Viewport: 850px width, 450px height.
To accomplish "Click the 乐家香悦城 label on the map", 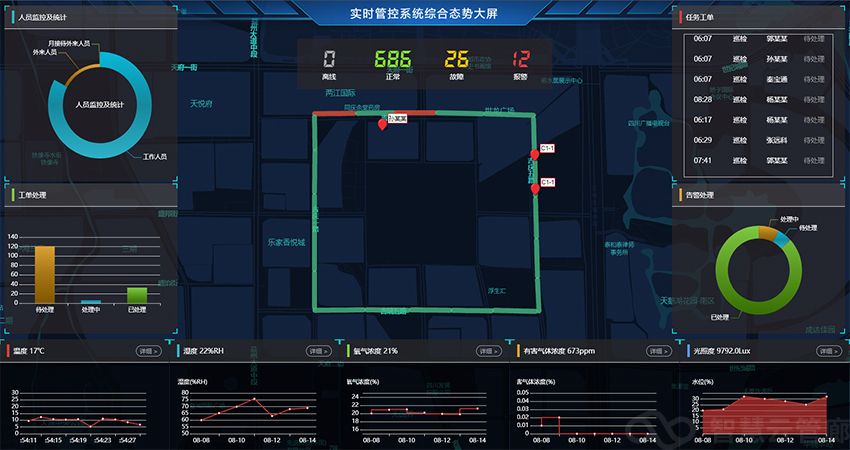I will (x=286, y=242).
